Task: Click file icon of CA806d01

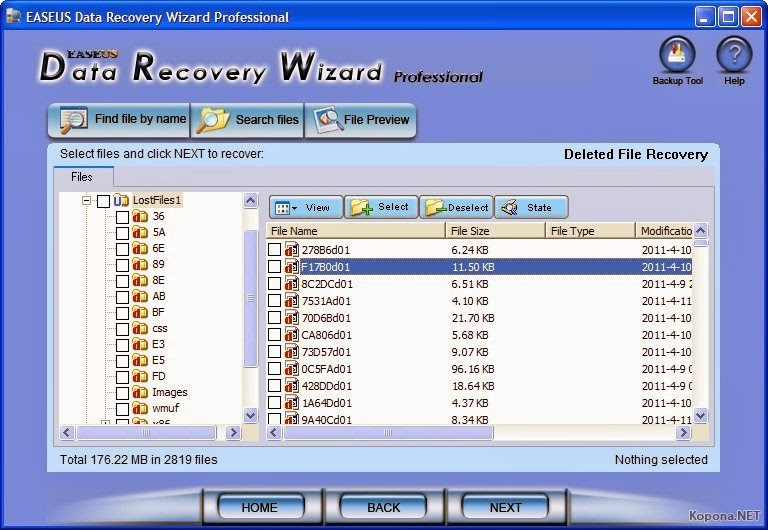Action: [x=291, y=335]
